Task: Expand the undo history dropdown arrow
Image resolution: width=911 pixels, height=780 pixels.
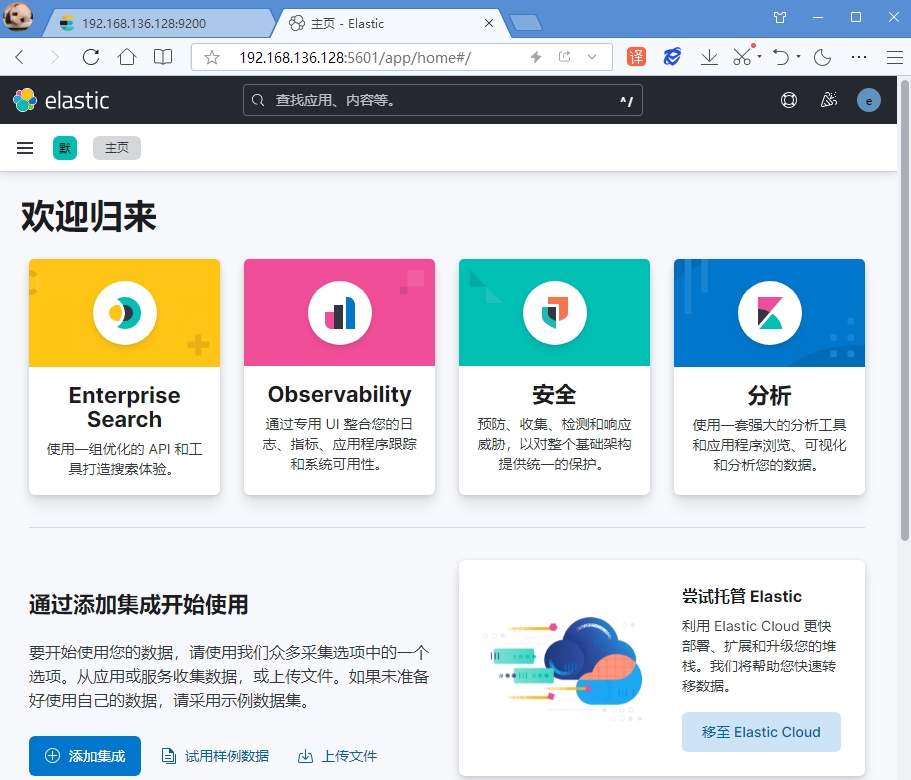Action: 799,58
